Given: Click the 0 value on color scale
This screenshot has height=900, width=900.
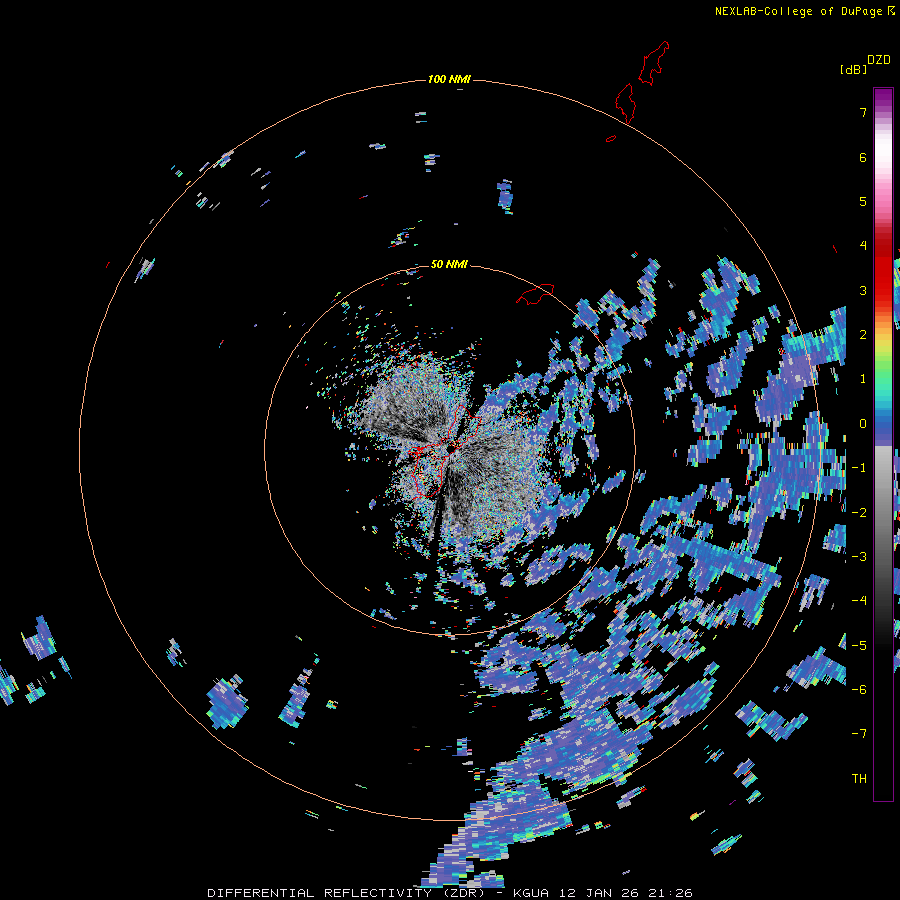Looking at the screenshot, I should click(x=863, y=424).
